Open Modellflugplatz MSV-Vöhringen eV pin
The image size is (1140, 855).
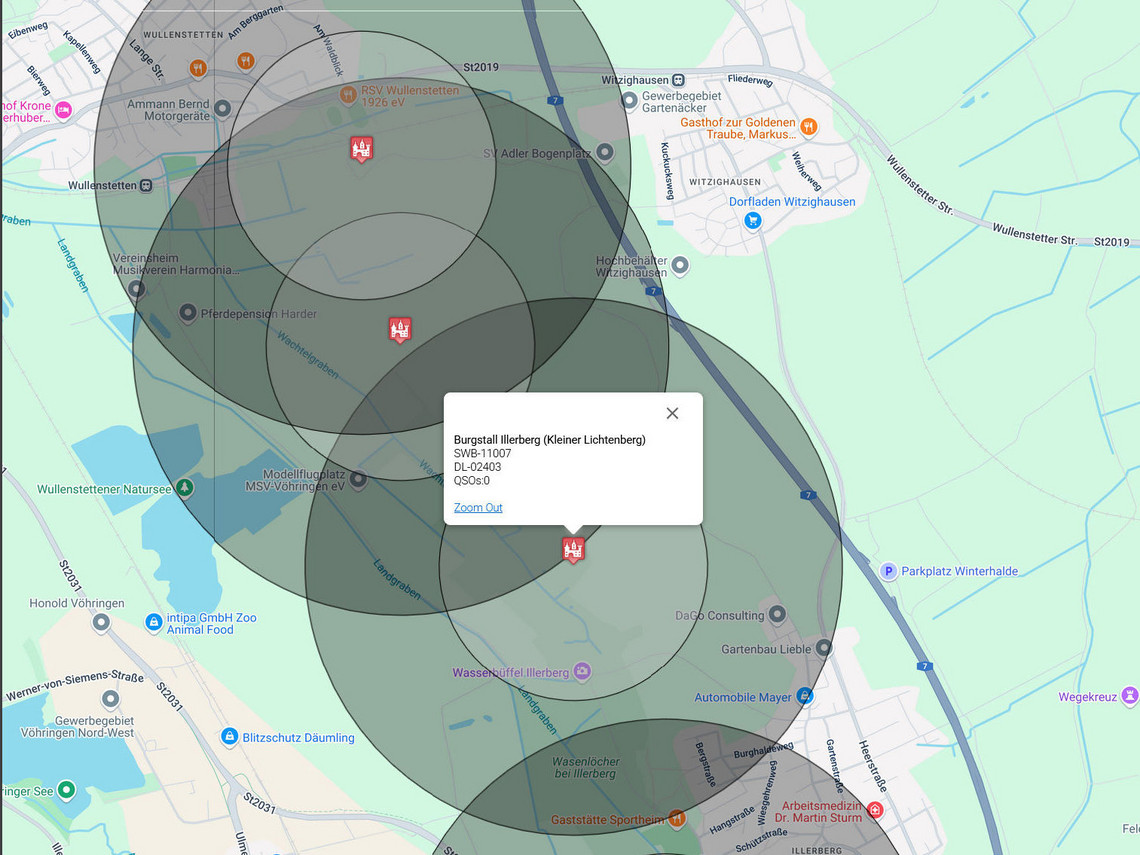pyautogui.click(x=358, y=479)
